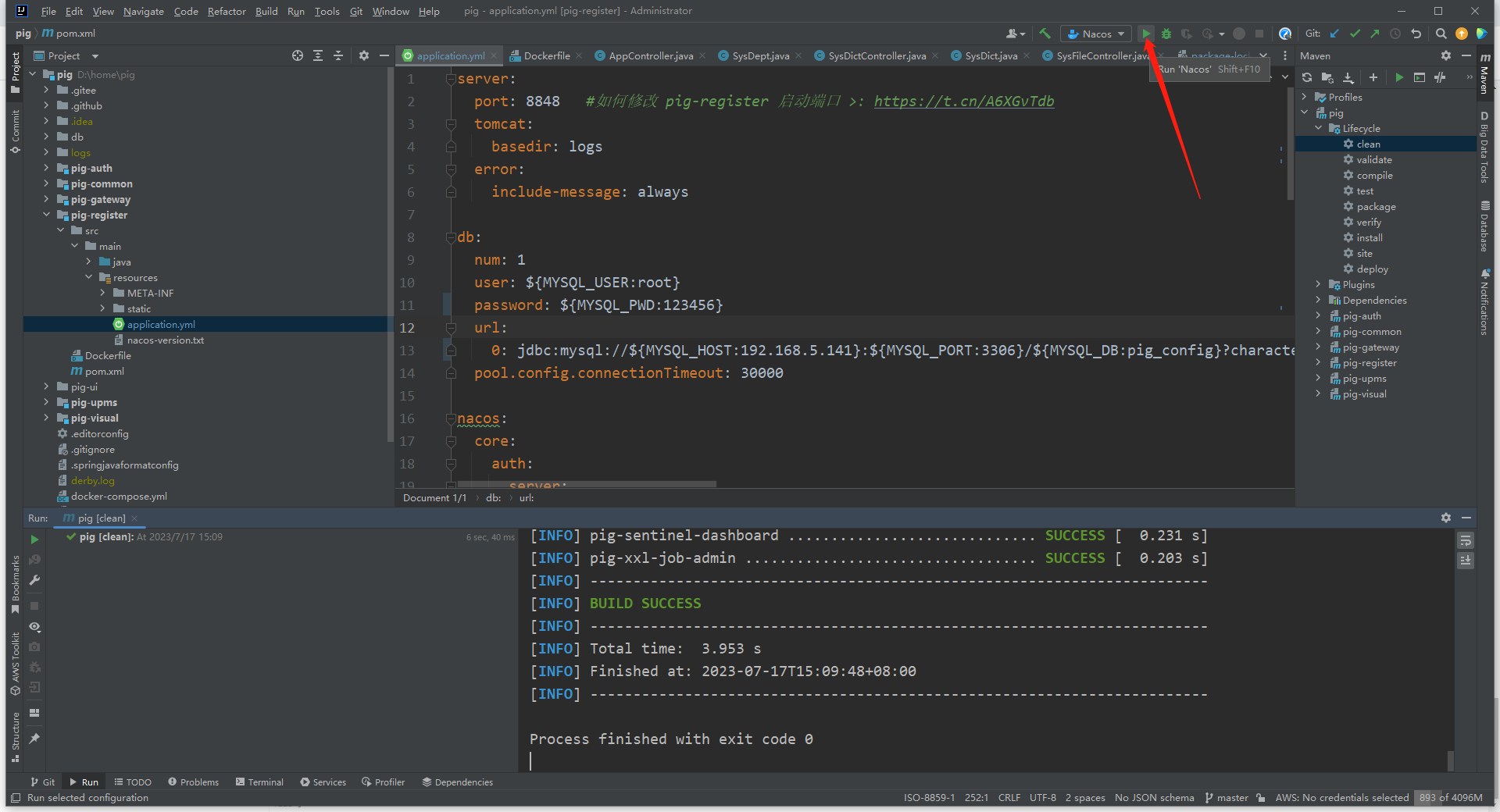
Task: Collapse the Lifecycle node in Maven
Action: [1319, 128]
